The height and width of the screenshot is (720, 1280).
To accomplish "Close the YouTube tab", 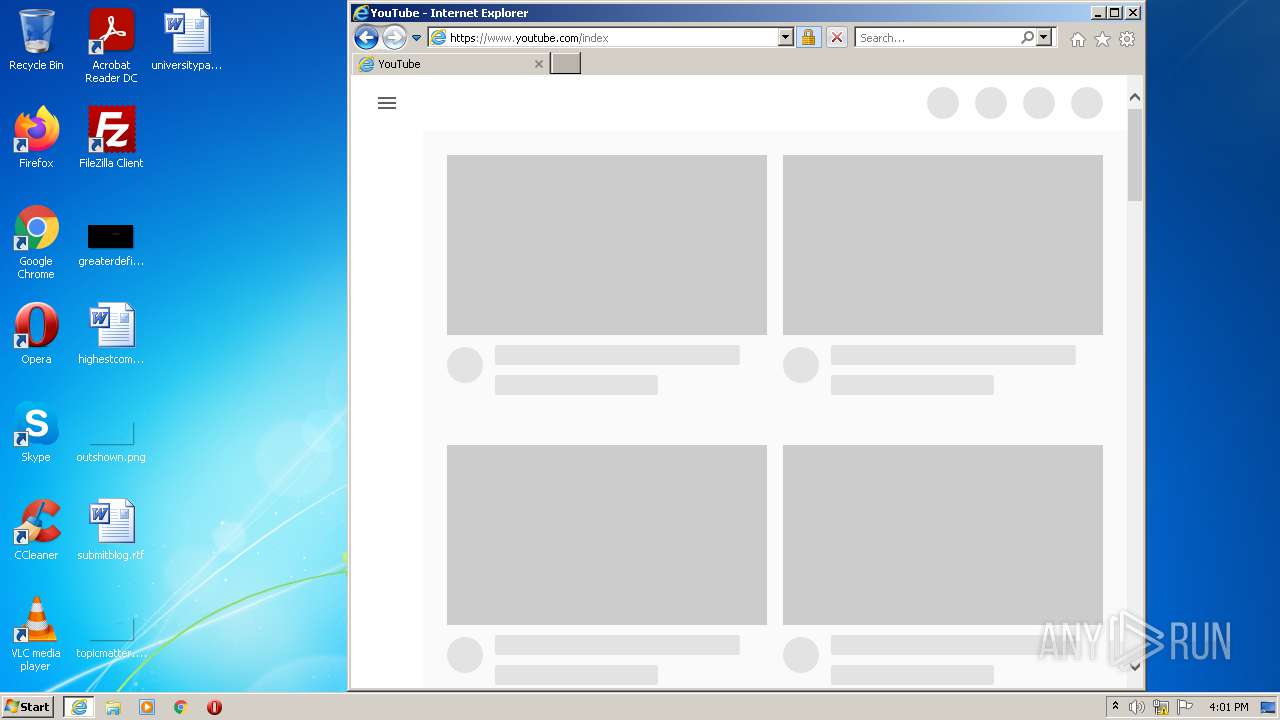I will pyautogui.click(x=539, y=64).
